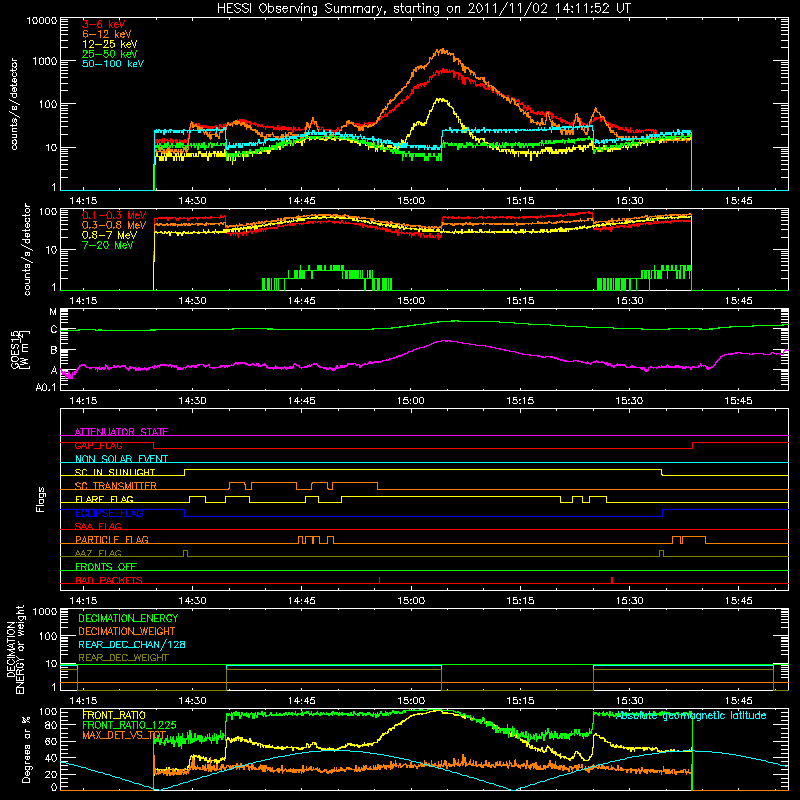The width and height of the screenshot is (800, 800).
Task: Click the A0.1 tick label on GOES plot
Action: (46, 388)
